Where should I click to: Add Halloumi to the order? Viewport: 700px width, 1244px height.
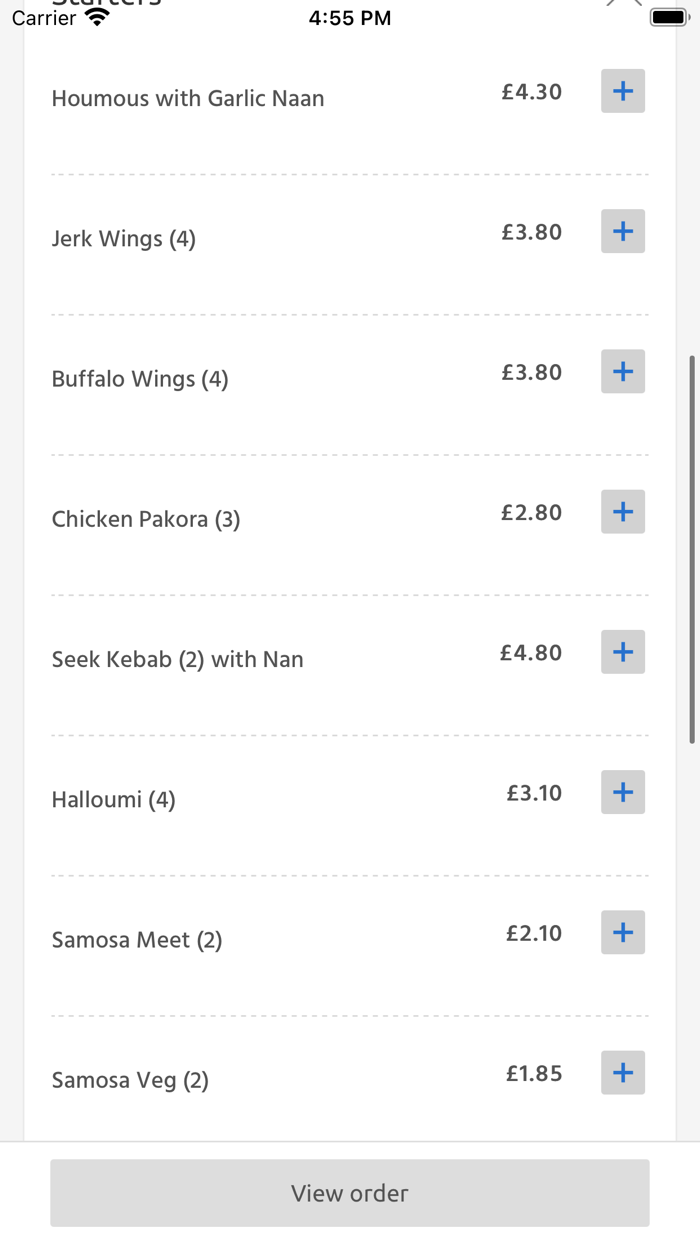click(622, 792)
